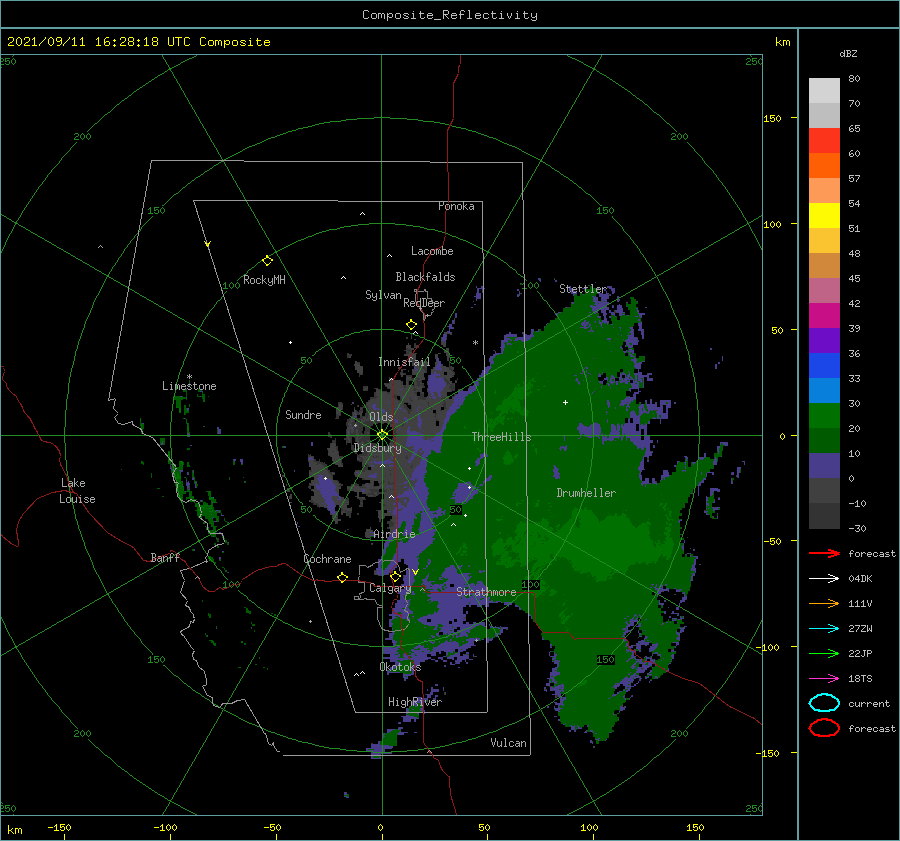The width and height of the screenshot is (900, 841).
Task: Click the Ponoka city label
Action: click(x=456, y=206)
